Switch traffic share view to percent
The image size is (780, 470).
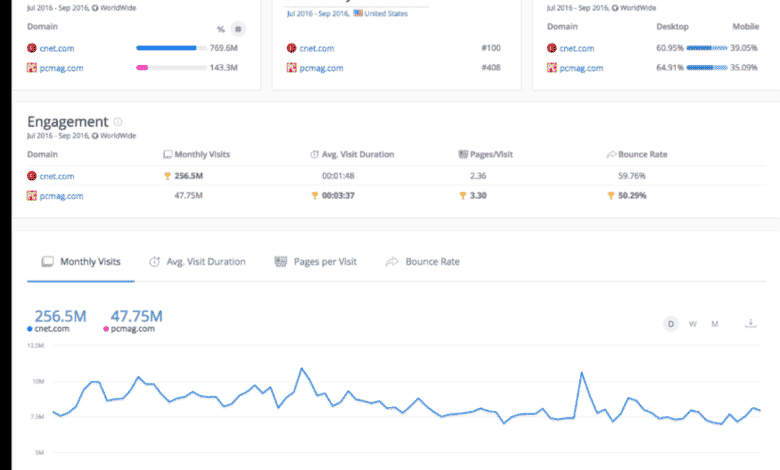(220, 29)
